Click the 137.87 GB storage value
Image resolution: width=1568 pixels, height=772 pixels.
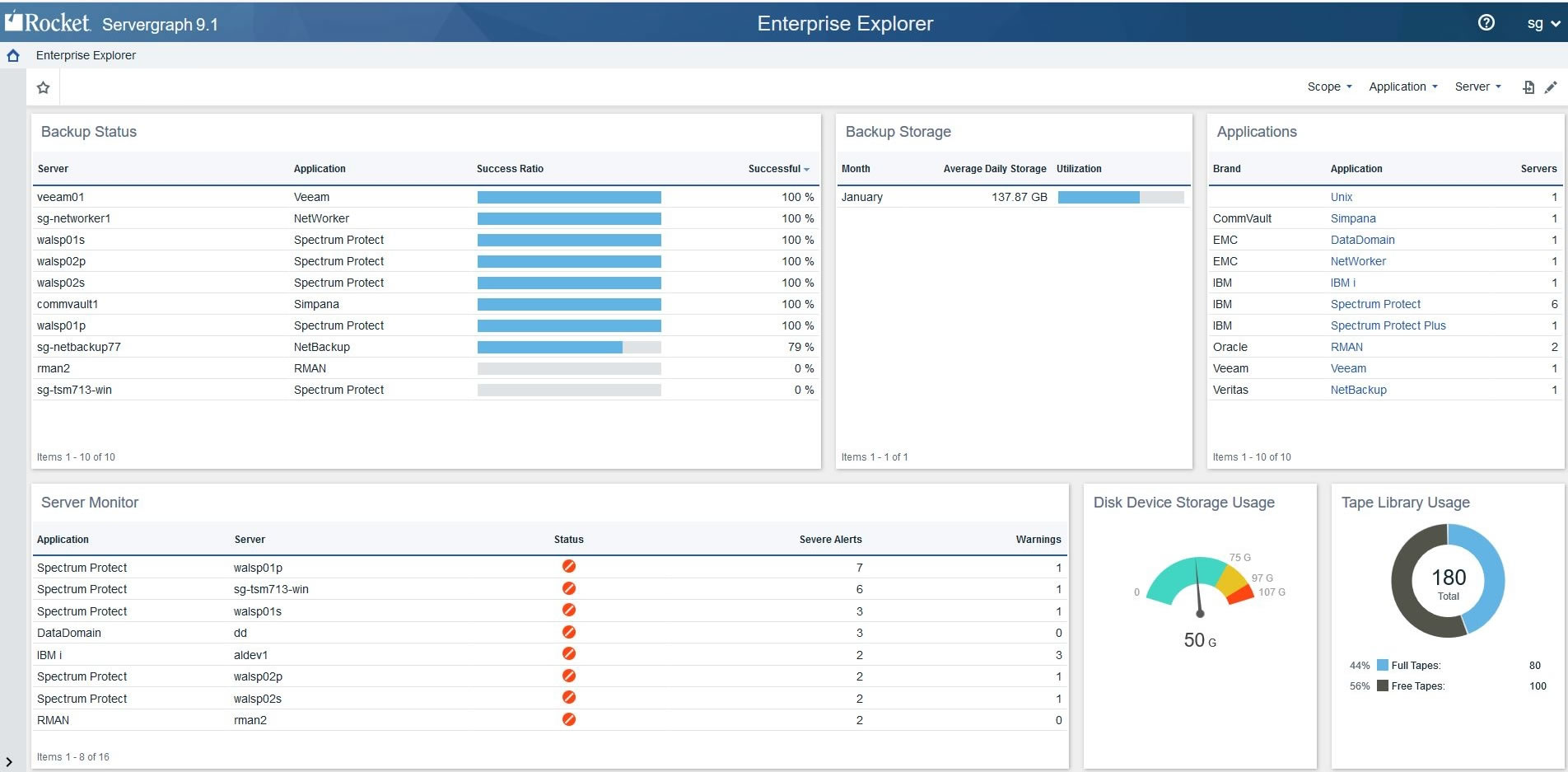1019,197
